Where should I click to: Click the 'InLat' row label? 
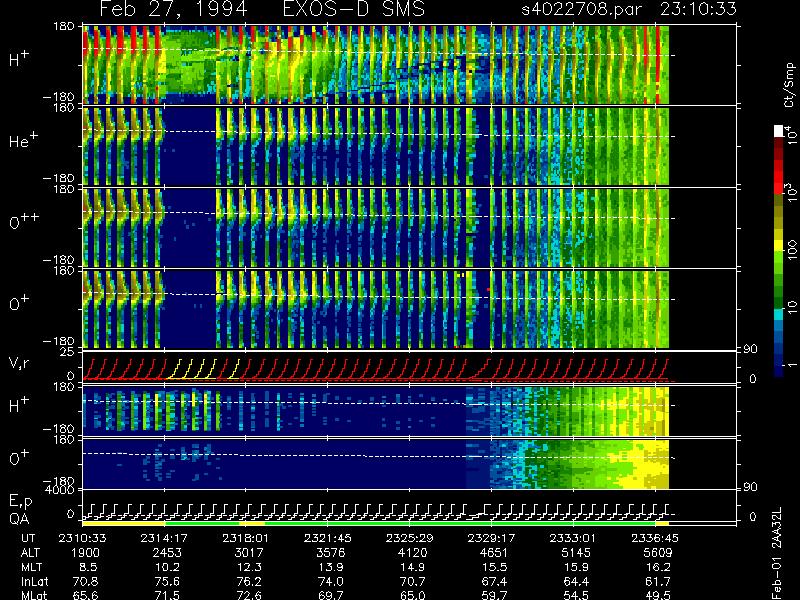coord(34,582)
